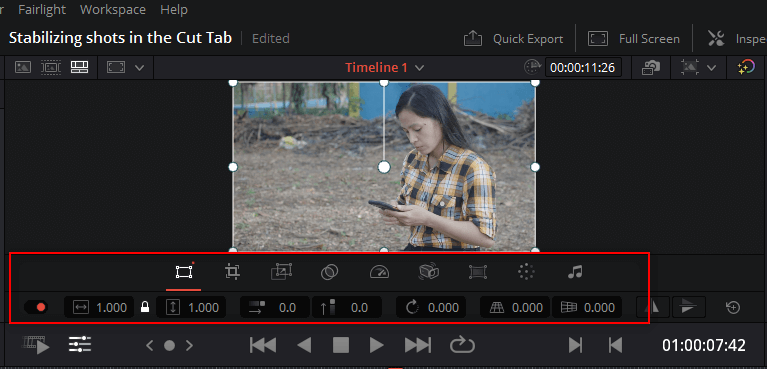Click the 01:00:07:42 timecode display
The image size is (767, 369).
704,346
